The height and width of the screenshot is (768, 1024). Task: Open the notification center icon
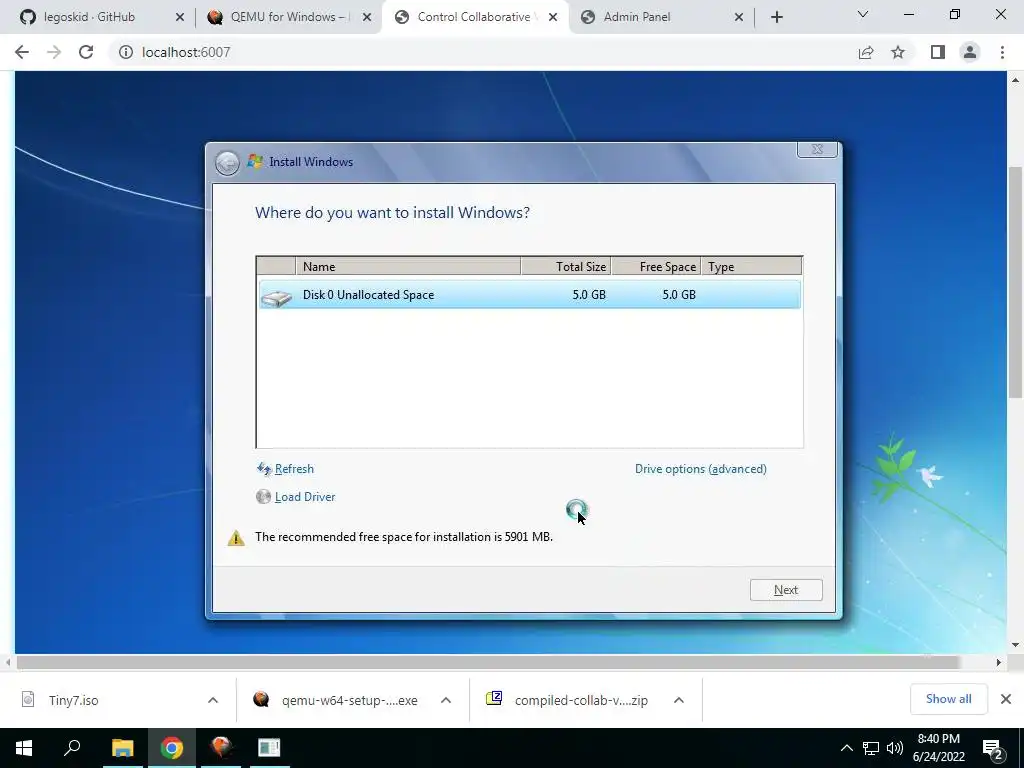point(993,748)
